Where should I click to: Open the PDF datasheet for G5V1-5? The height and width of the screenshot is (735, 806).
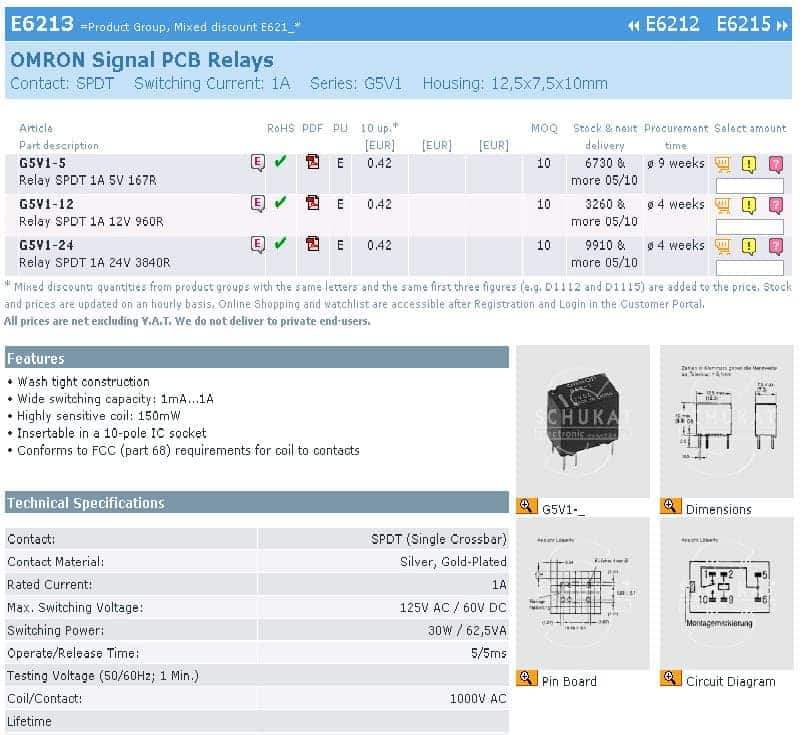[312, 162]
